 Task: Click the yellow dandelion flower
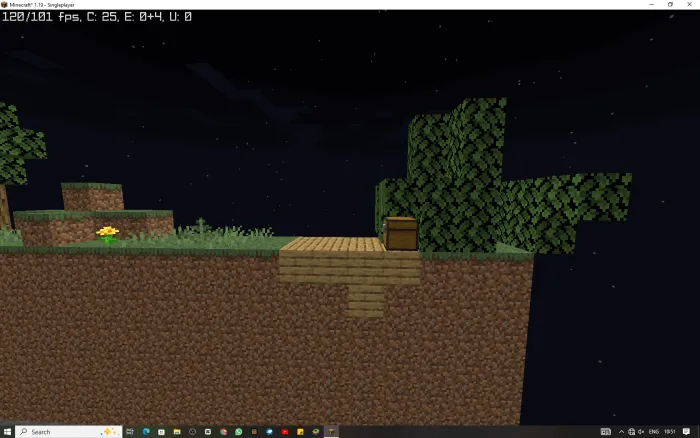[x=107, y=234]
